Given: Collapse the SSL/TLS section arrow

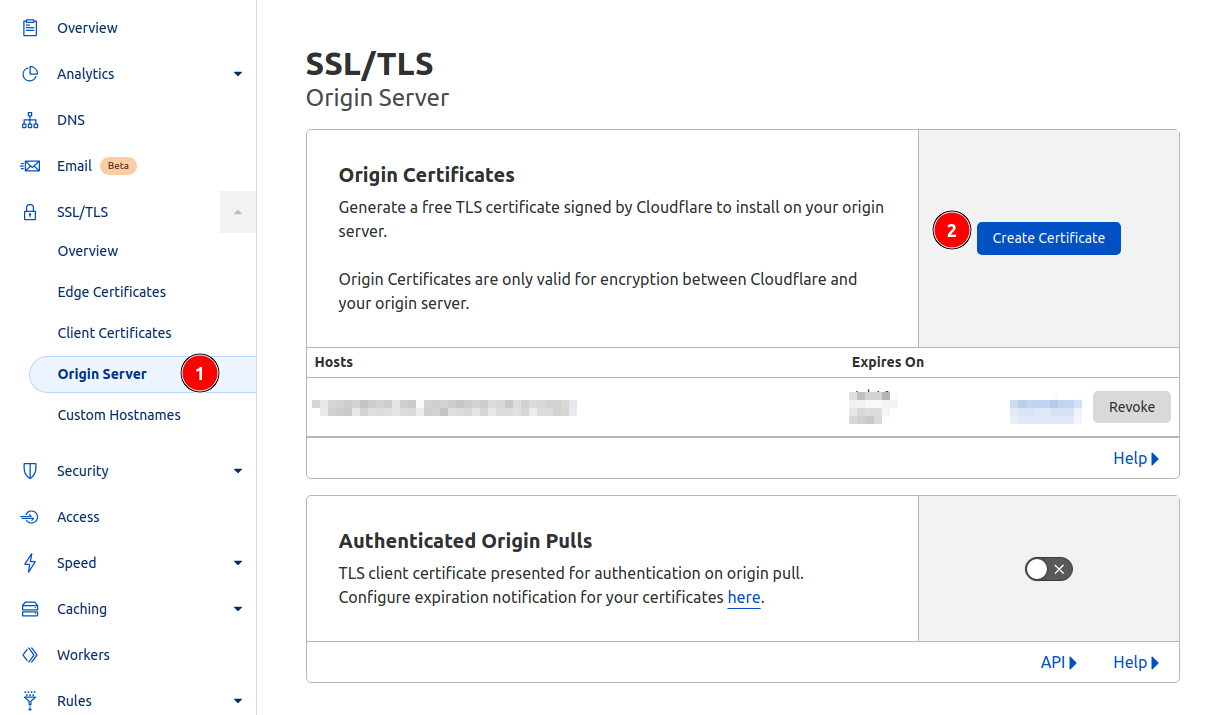Looking at the screenshot, I should pyautogui.click(x=238, y=212).
